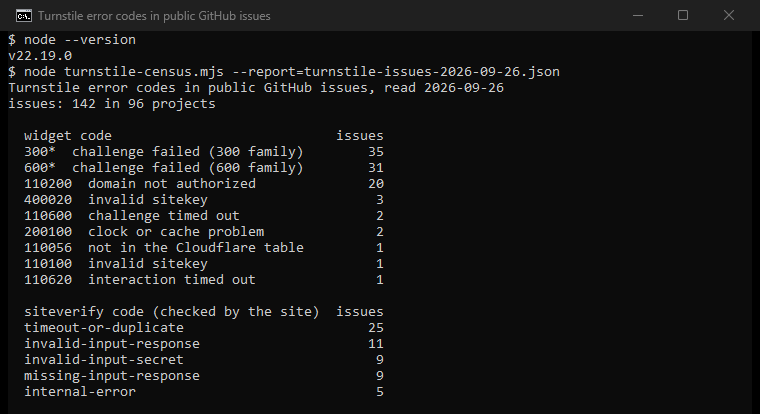Screen dimensions: 760x414
Task: Click the row 'invalid-input-response'
Action: tap(204, 344)
